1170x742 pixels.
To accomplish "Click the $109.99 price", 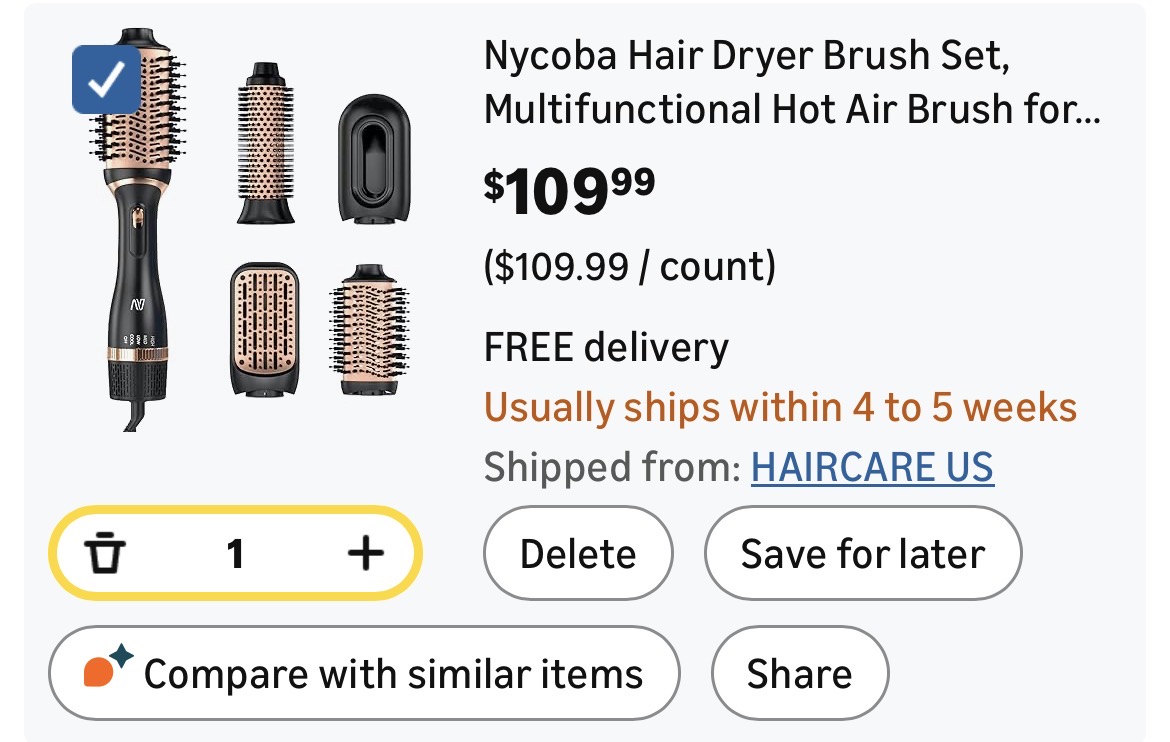I will tap(569, 188).
